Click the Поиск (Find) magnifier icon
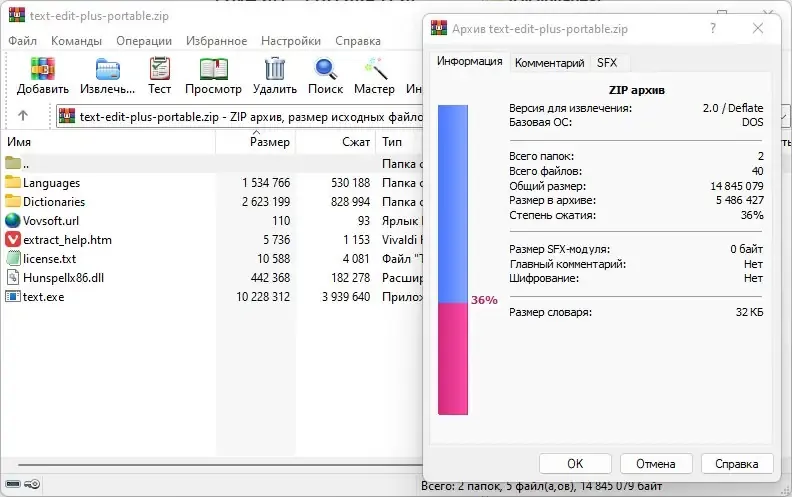Screen dimensions: 792x497 325,69
